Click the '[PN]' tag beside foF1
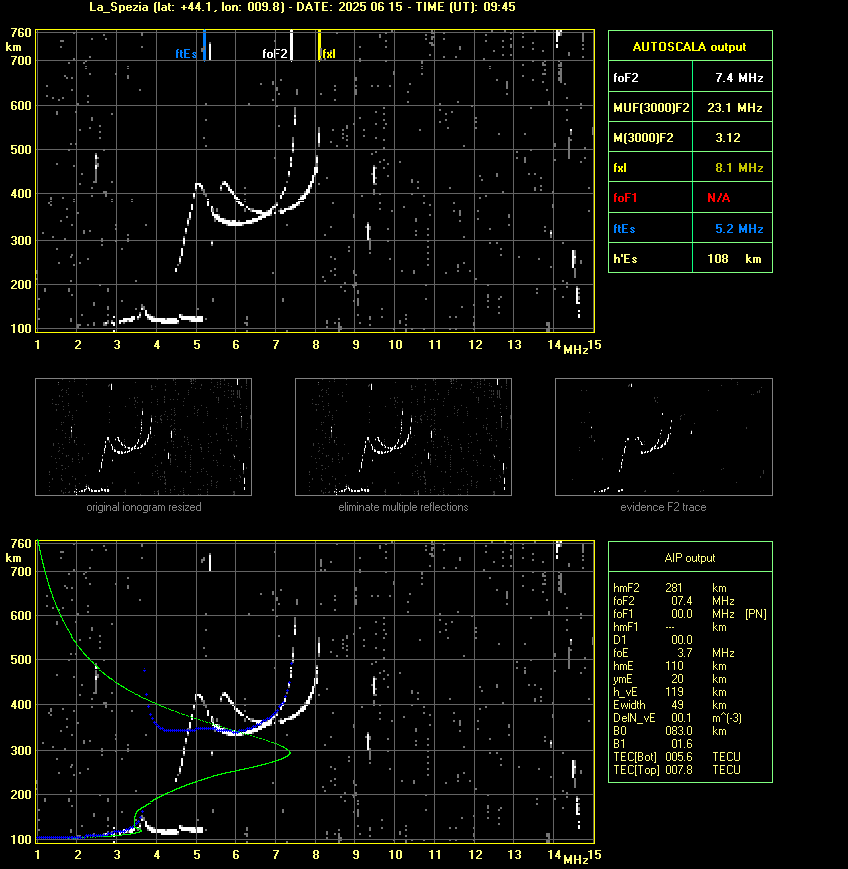 (756, 614)
